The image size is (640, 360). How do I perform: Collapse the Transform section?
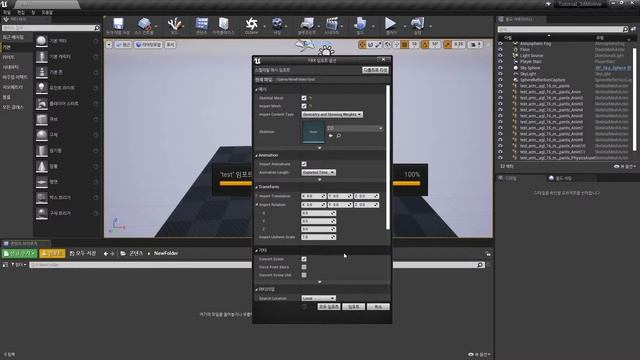[x=256, y=187]
